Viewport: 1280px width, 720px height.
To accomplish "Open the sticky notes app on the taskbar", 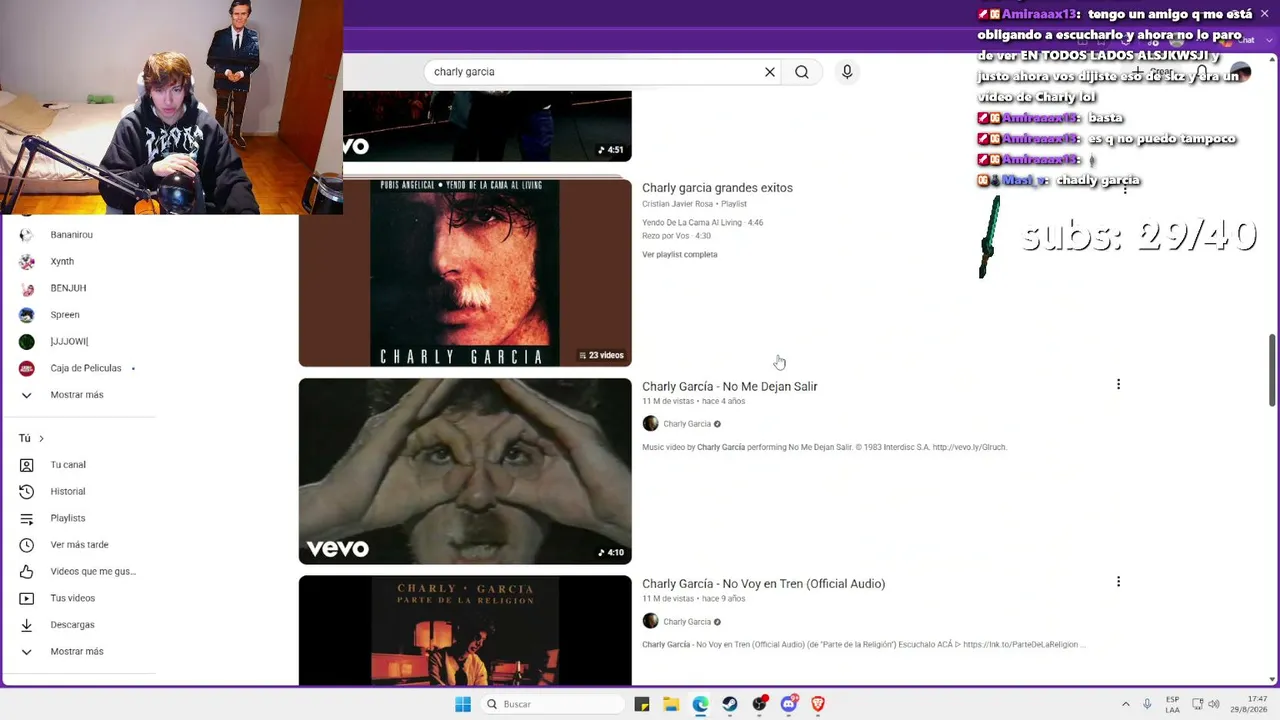I will (x=642, y=704).
